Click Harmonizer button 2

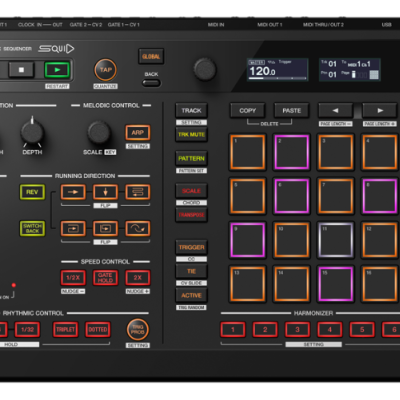265,330
